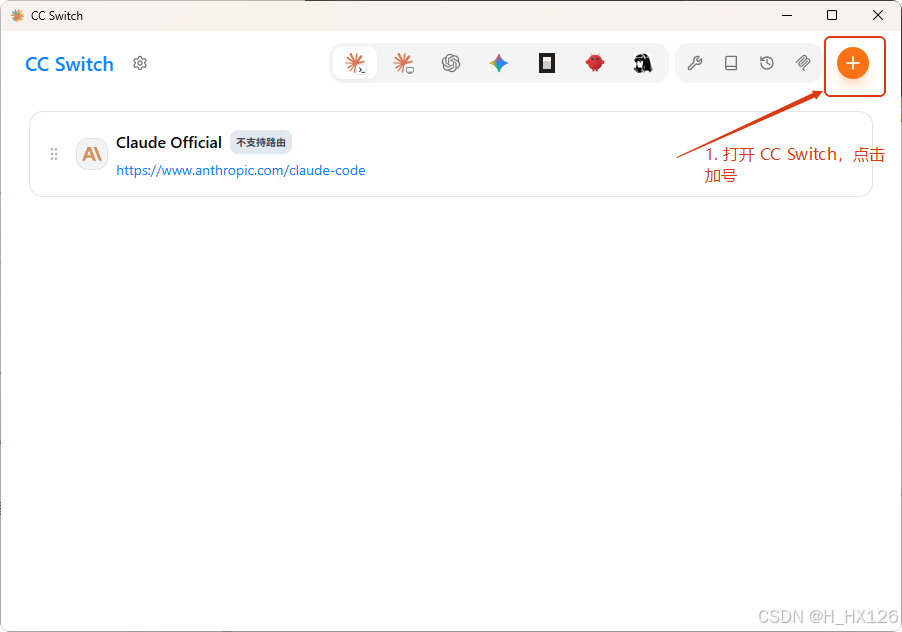This screenshot has width=902, height=632.
Task: Switch to the Claude Desktop app tab
Action: 403,63
